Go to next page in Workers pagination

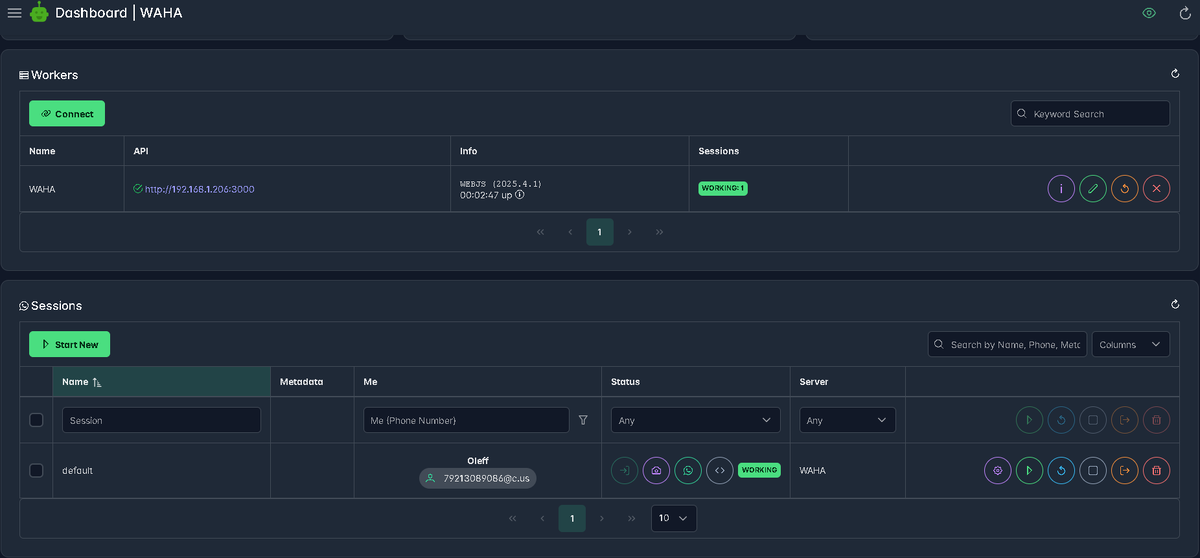pos(629,232)
